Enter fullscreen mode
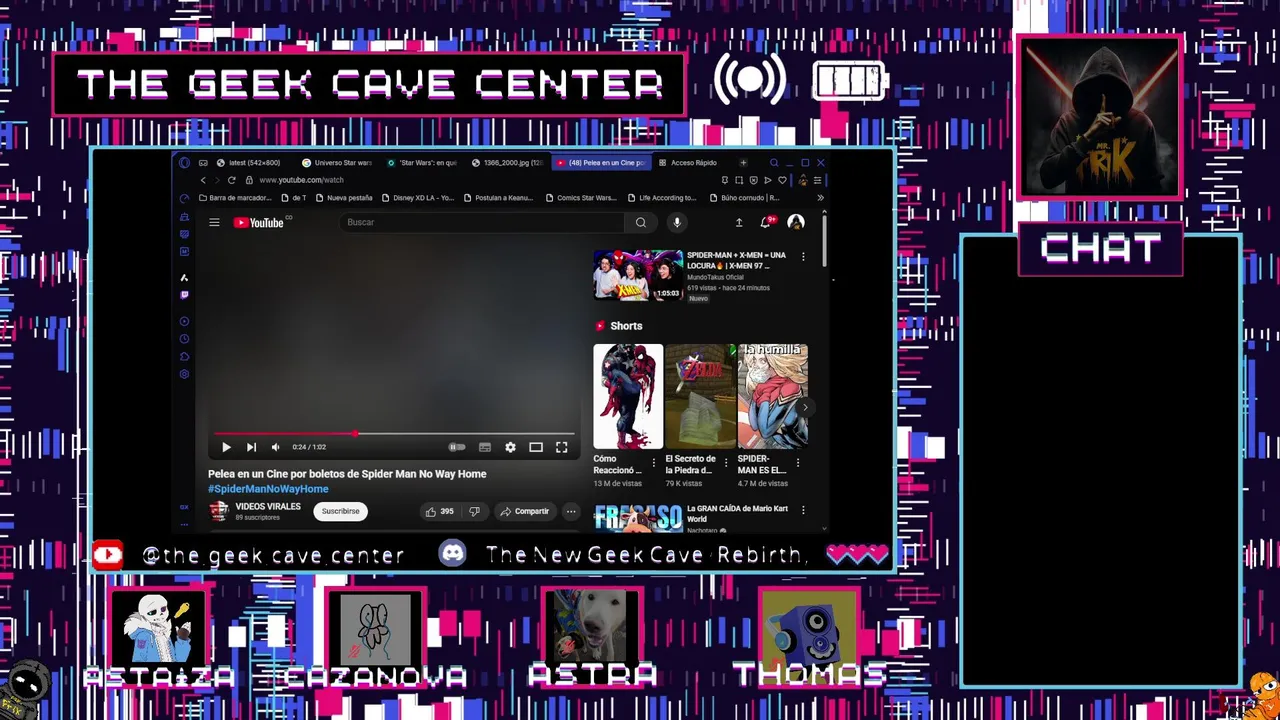The height and width of the screenshot is (720, 1280). click(x=562, y=447)
